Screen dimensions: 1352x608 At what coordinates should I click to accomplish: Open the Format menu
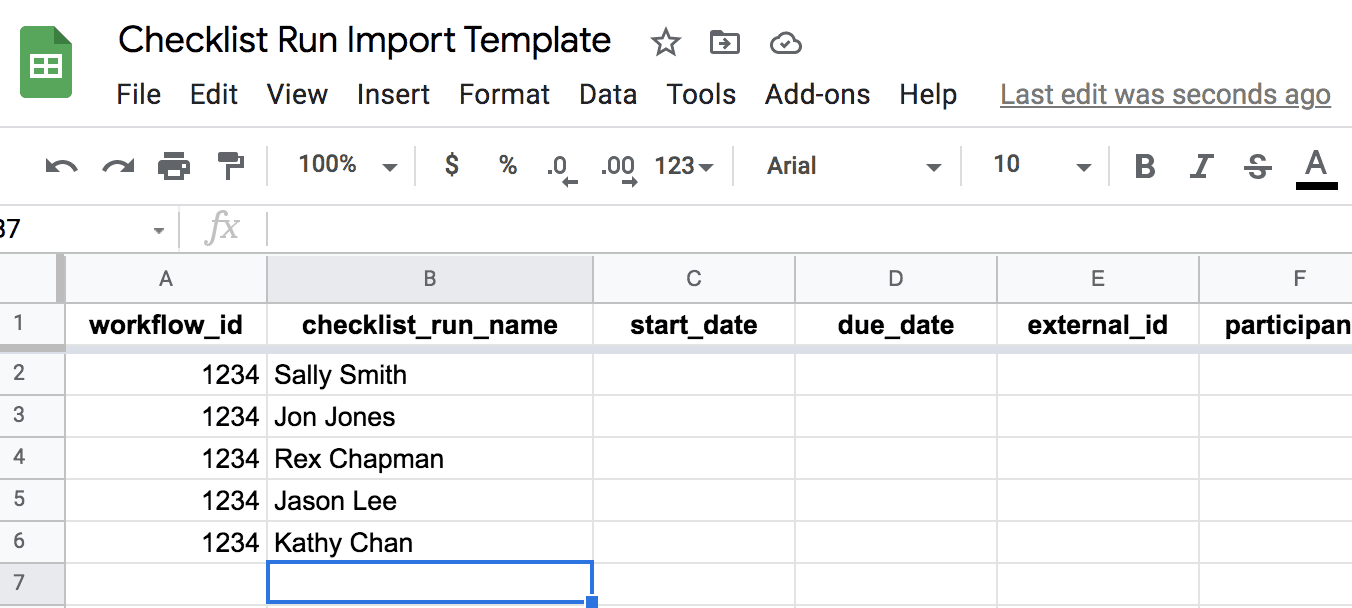[x=504, y=95]
